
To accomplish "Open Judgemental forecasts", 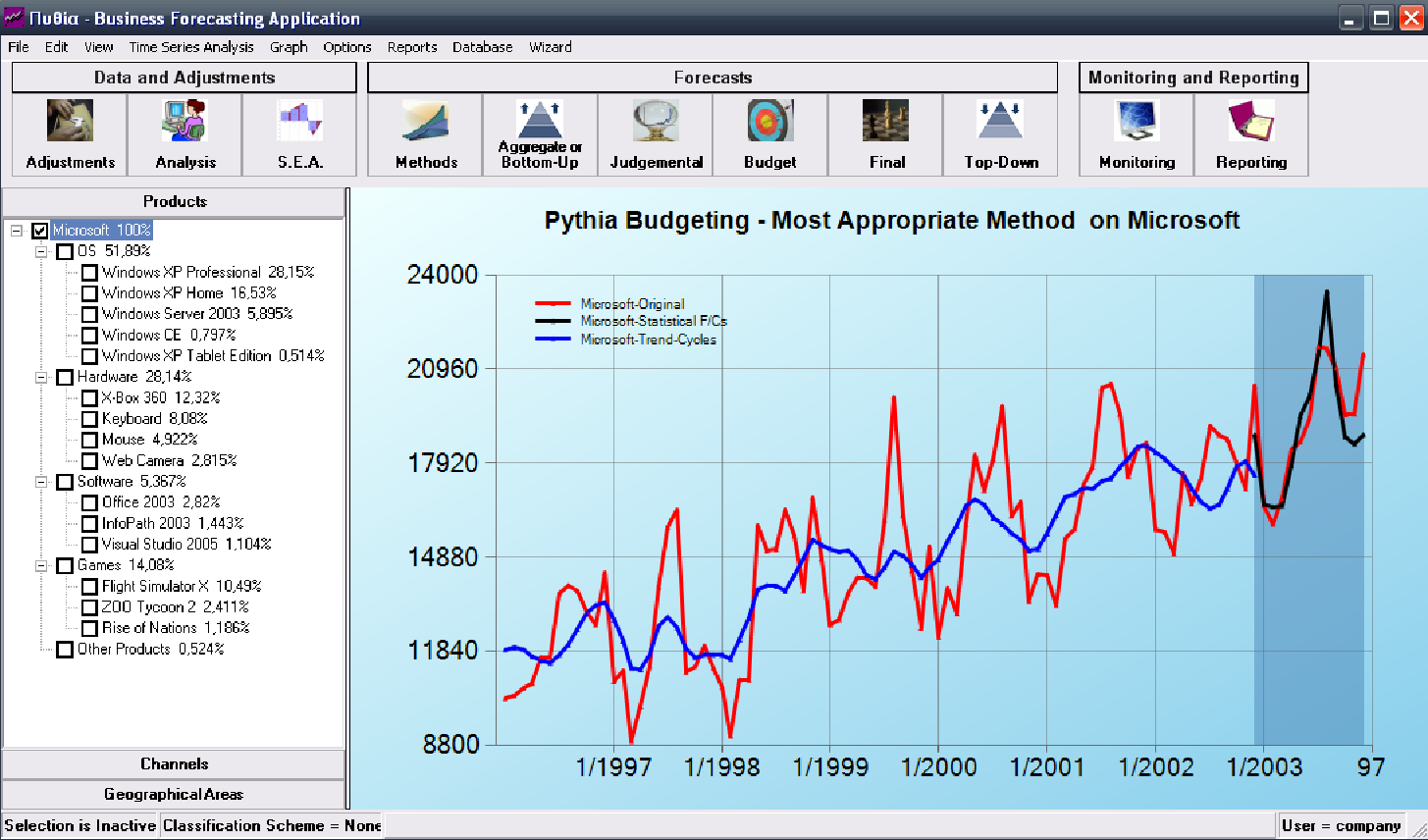I will pyautogui.click(x=655, y=134).
